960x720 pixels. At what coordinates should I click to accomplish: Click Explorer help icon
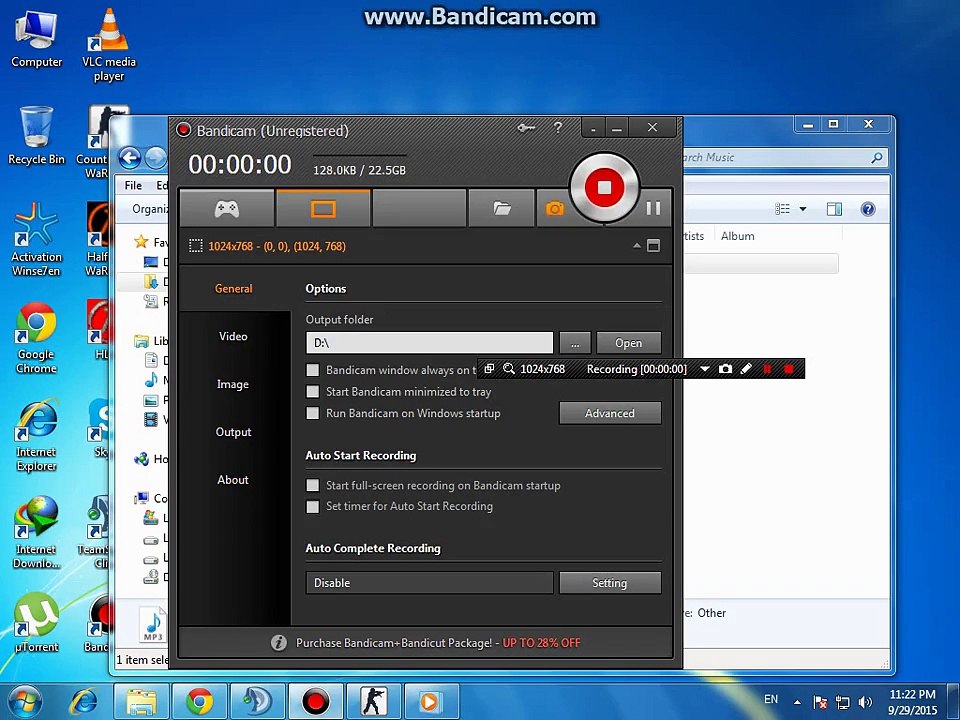tap(868, 209)
